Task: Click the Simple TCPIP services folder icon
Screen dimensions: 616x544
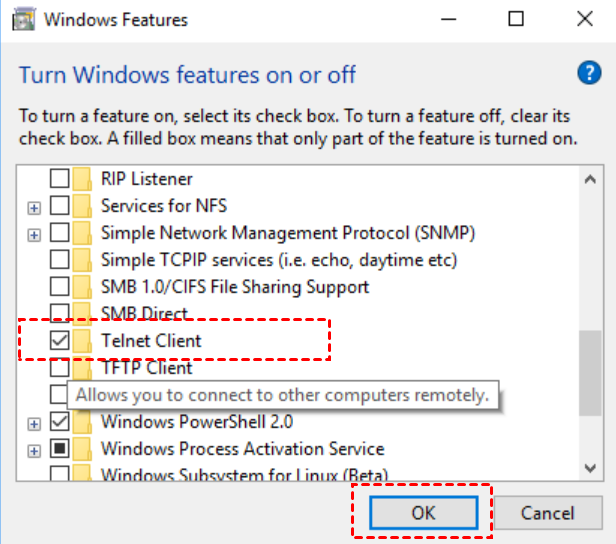Action: [x=84, y=260]
